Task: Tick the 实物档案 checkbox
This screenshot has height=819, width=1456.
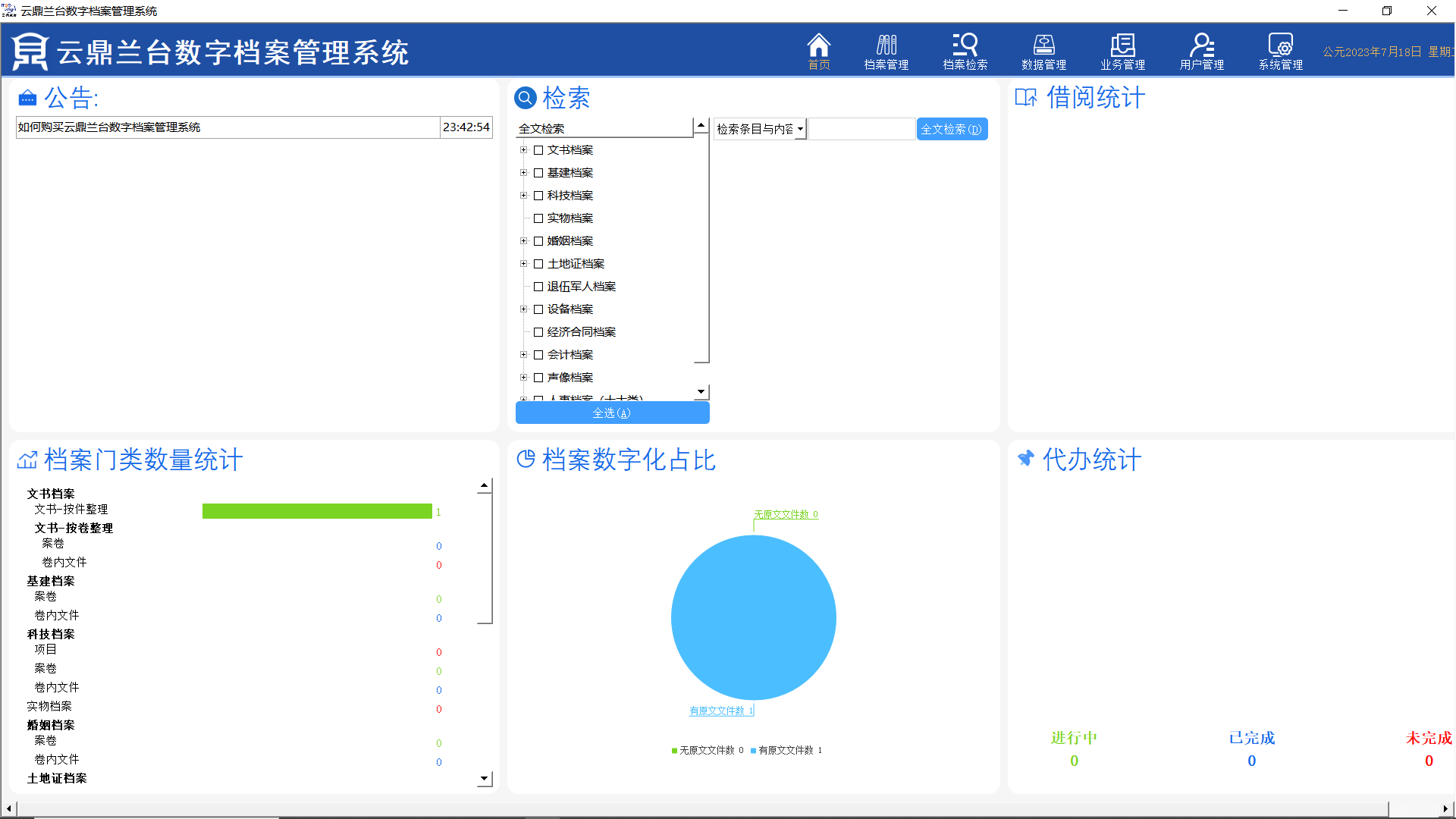Action: coord(538,218)
